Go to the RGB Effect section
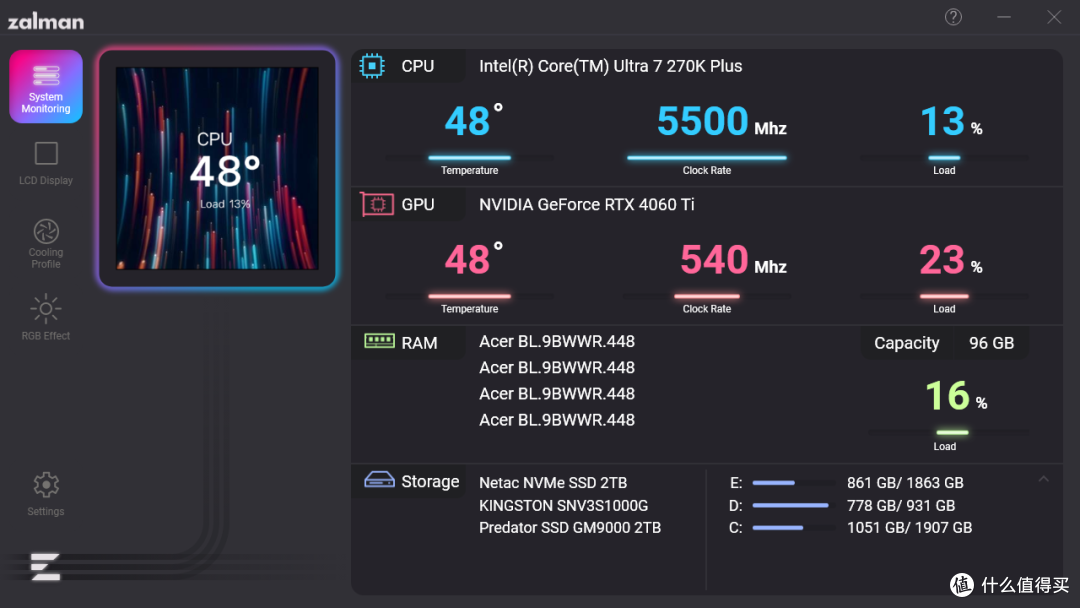Viewport: 1080px width, 608px height. pyautogui.click(x=46, y=317)
